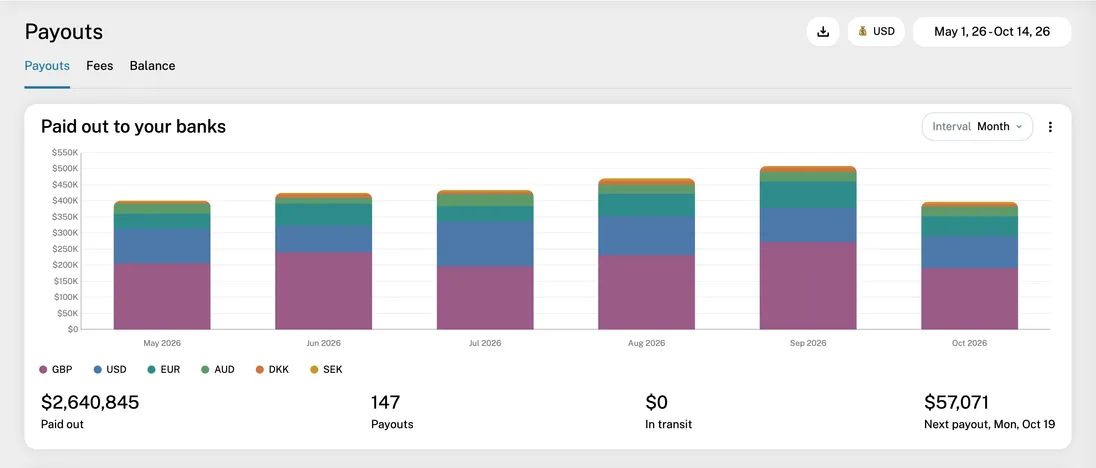Toggle the GBP legend series
The height and width of the screenshot is (468, 1096).
[56, 370]
